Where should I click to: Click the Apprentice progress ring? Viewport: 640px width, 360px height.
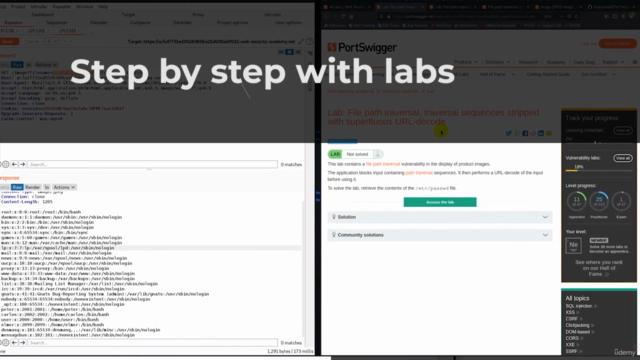click(576, 201)
